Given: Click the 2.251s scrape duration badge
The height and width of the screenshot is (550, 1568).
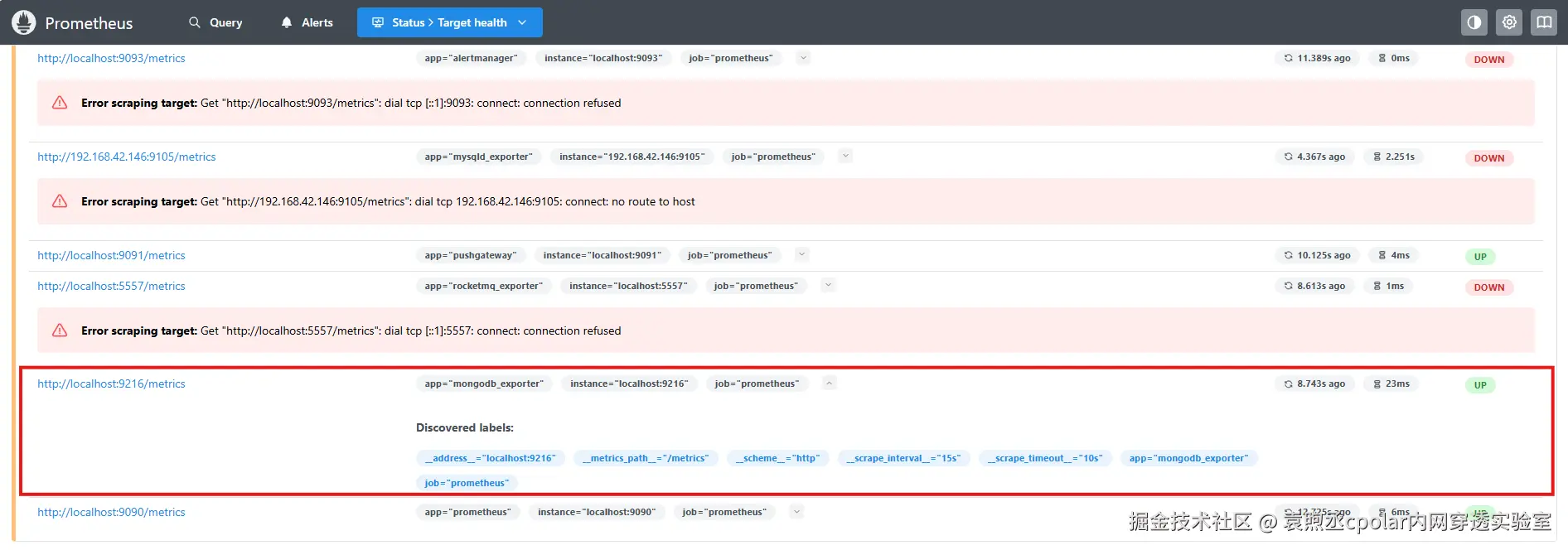Looking at the screenshot, I should tap(1394, 157).
